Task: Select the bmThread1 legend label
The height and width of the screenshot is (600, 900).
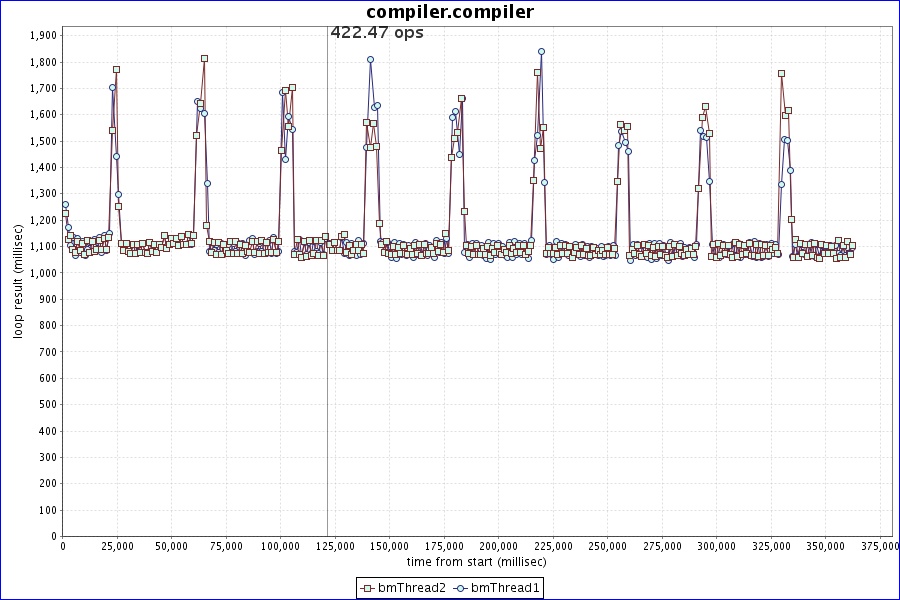Action: point(505,588)
